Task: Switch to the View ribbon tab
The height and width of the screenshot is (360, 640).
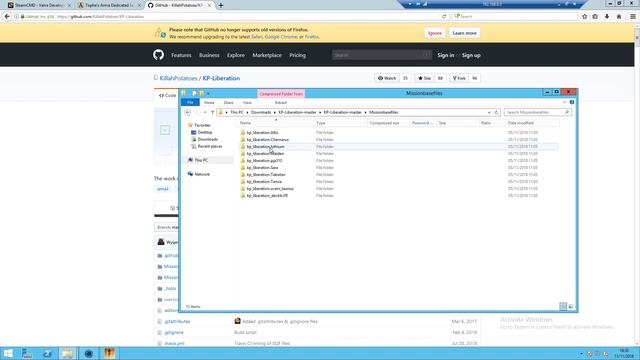Action: 247,102
